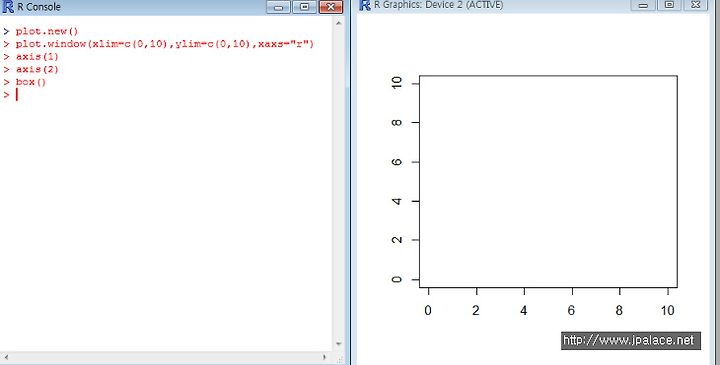
Task: Click the x-axis label 2 in the plot
Action: 476,311
